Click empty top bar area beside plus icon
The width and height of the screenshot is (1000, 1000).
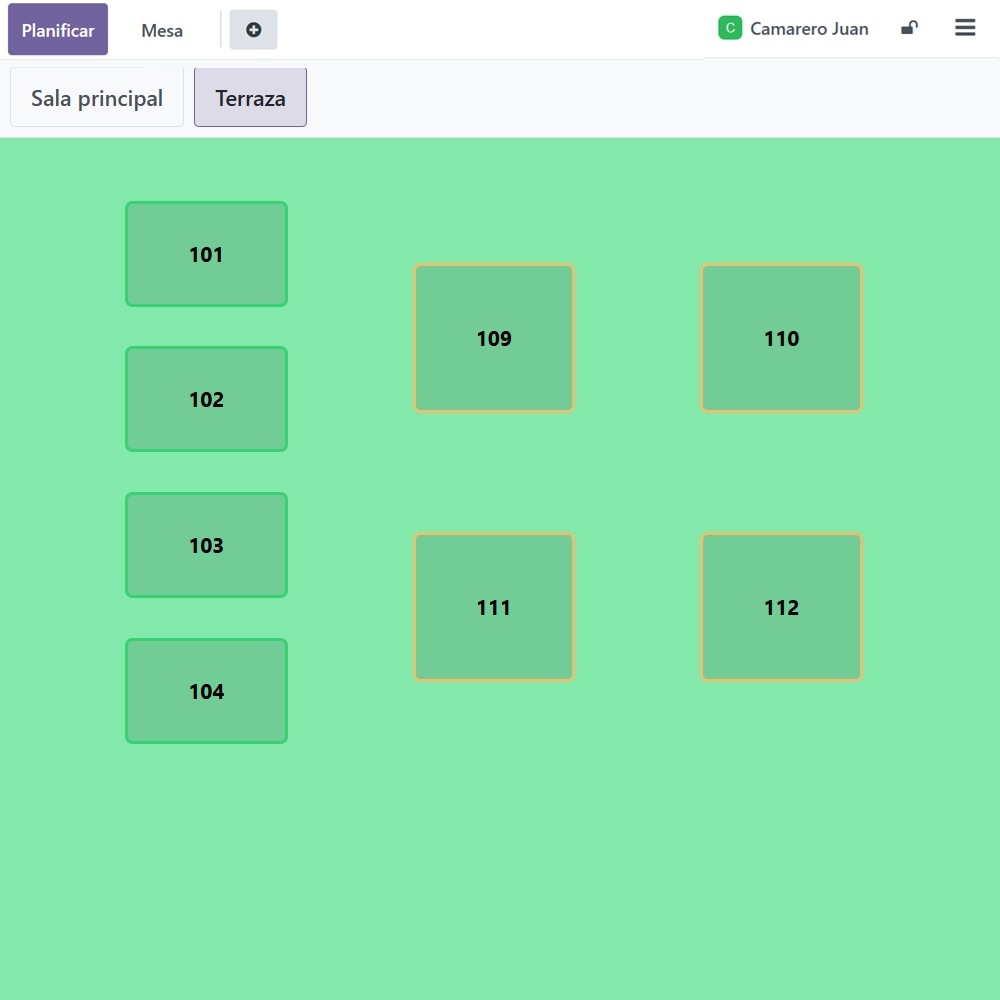[x=480, y=30]
